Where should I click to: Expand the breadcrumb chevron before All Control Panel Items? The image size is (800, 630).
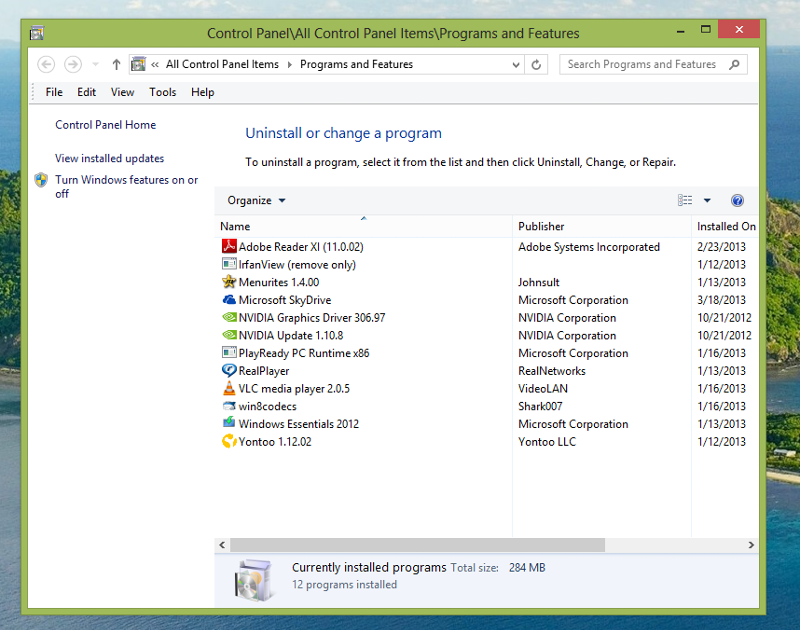[x=155, y=64]
